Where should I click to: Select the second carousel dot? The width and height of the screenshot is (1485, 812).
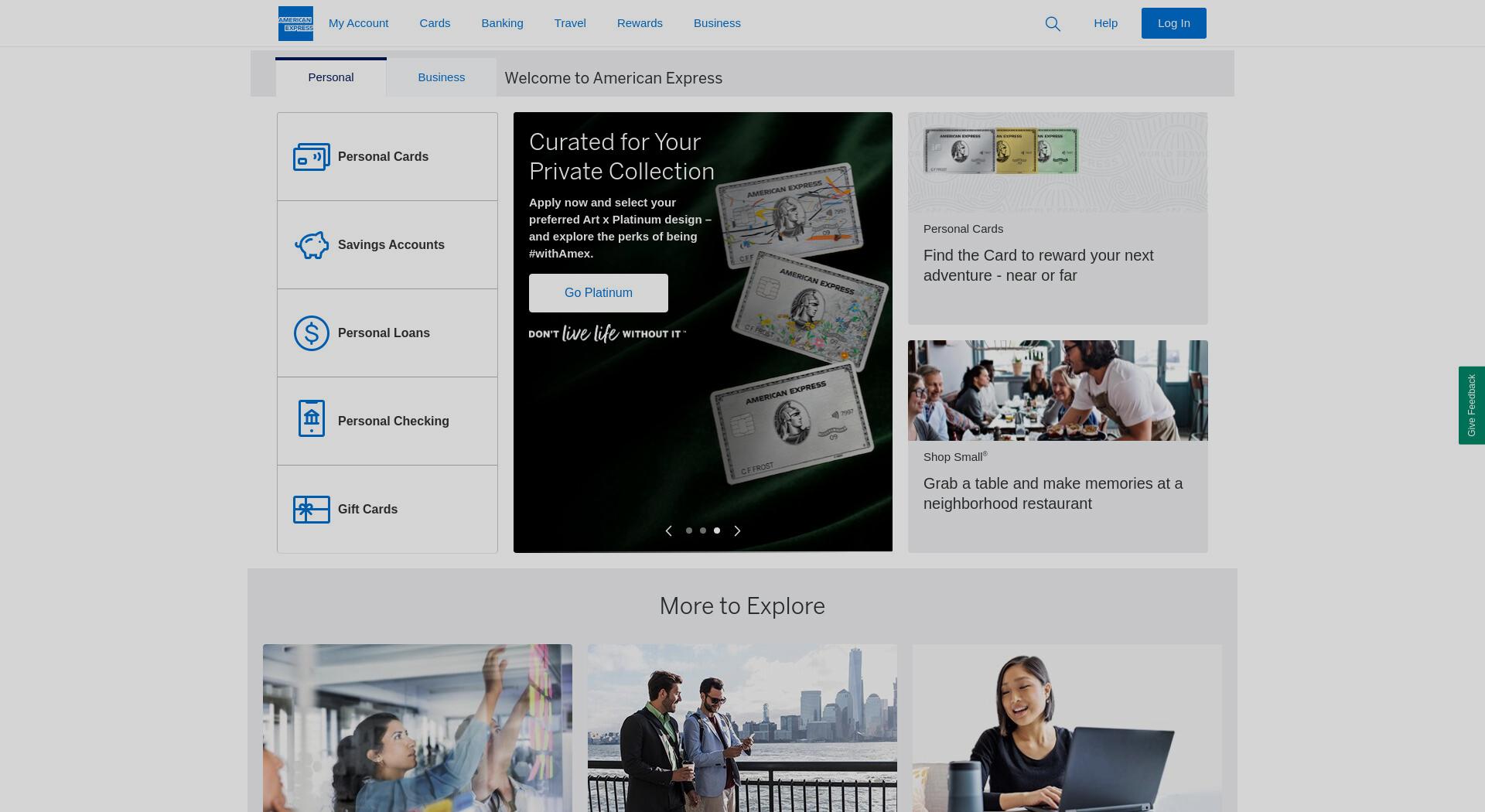703,531
